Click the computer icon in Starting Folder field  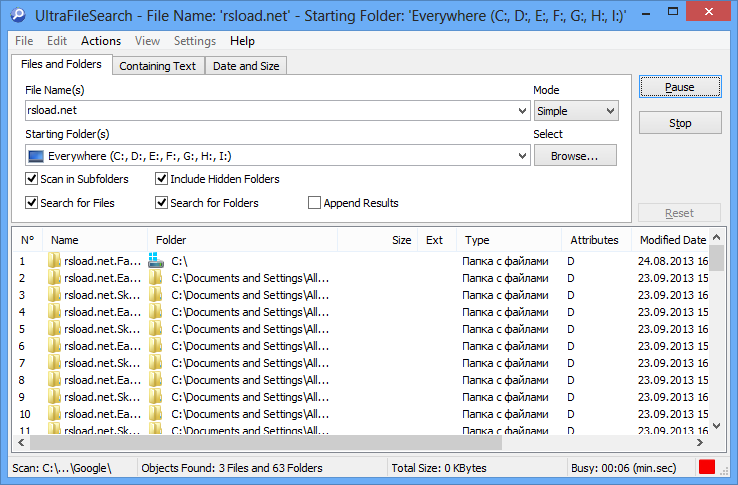tap(36, 156)
